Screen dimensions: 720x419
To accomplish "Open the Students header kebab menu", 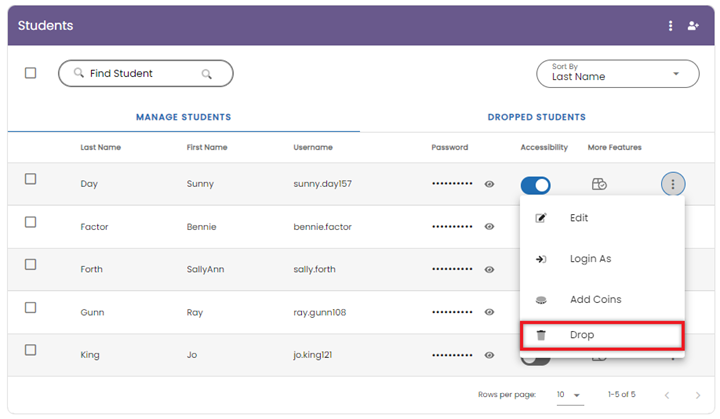I will (x=670, y=26).
